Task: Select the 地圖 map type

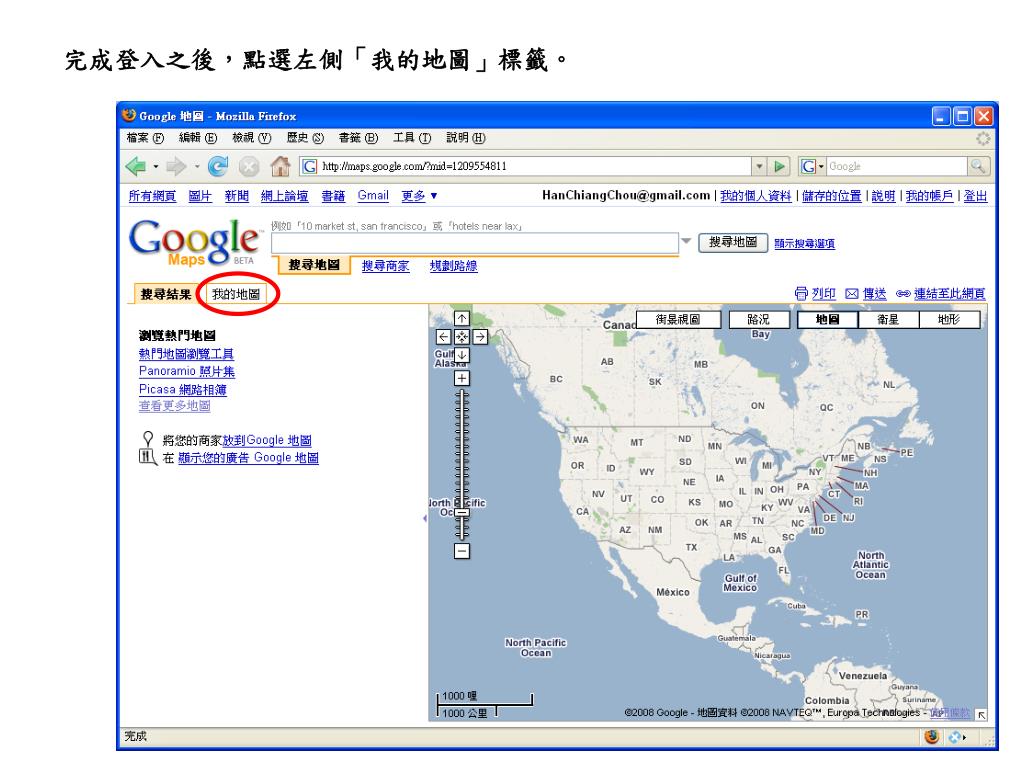Action: [x=827, y=319]
